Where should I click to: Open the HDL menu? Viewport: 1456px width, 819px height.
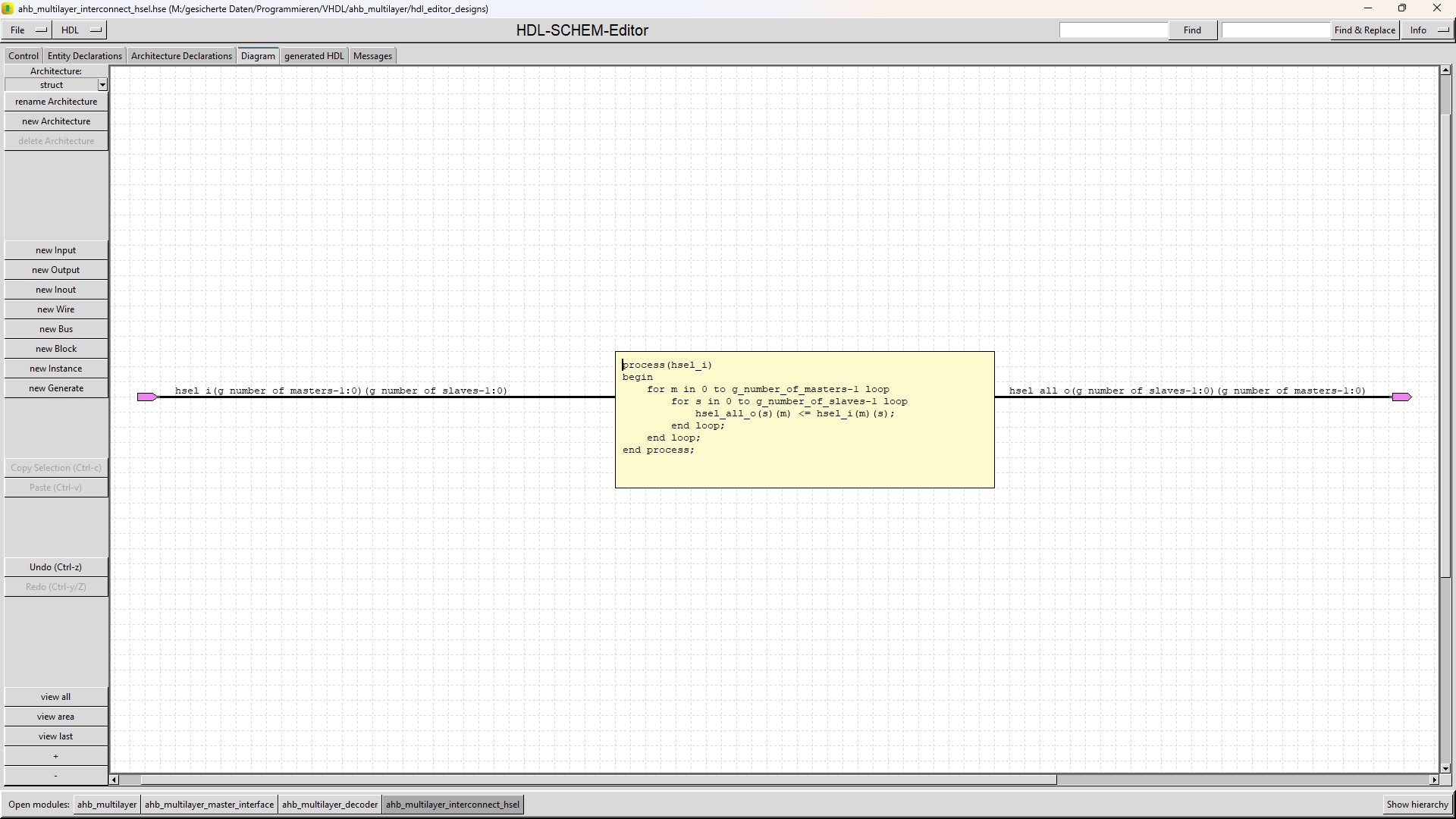[80, 30]
